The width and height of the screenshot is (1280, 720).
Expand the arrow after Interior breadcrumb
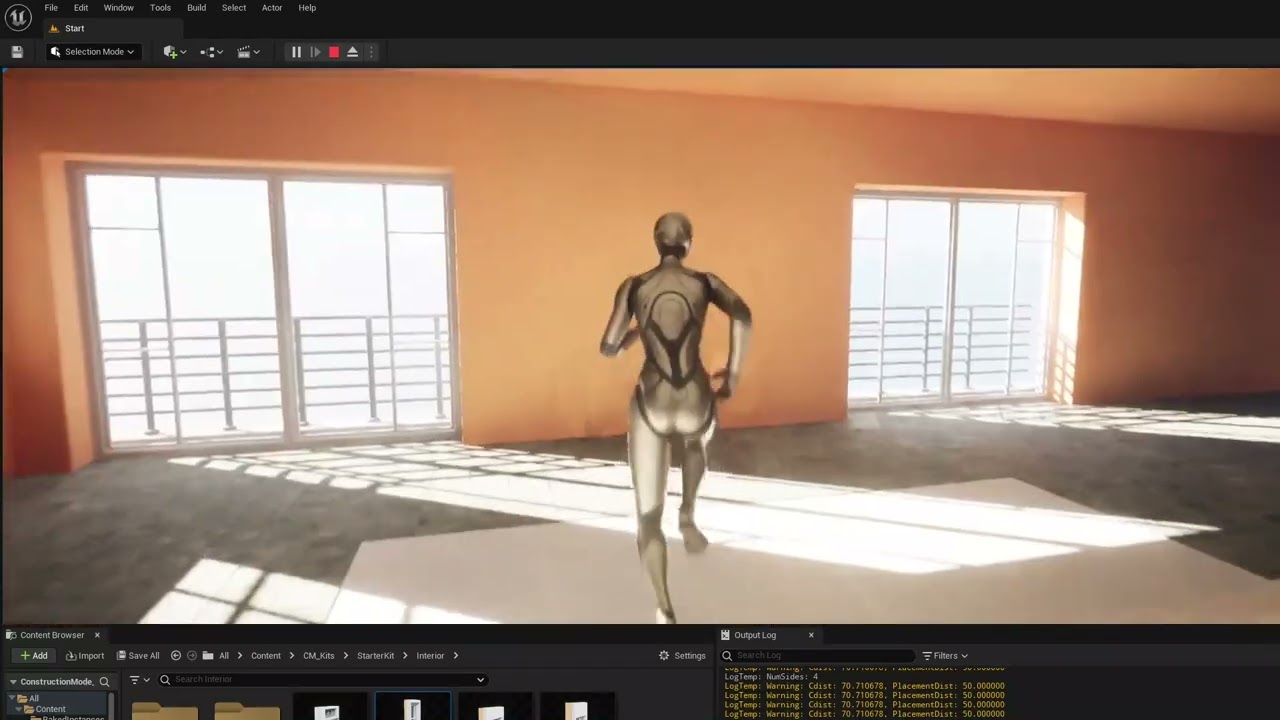[456, 656]
